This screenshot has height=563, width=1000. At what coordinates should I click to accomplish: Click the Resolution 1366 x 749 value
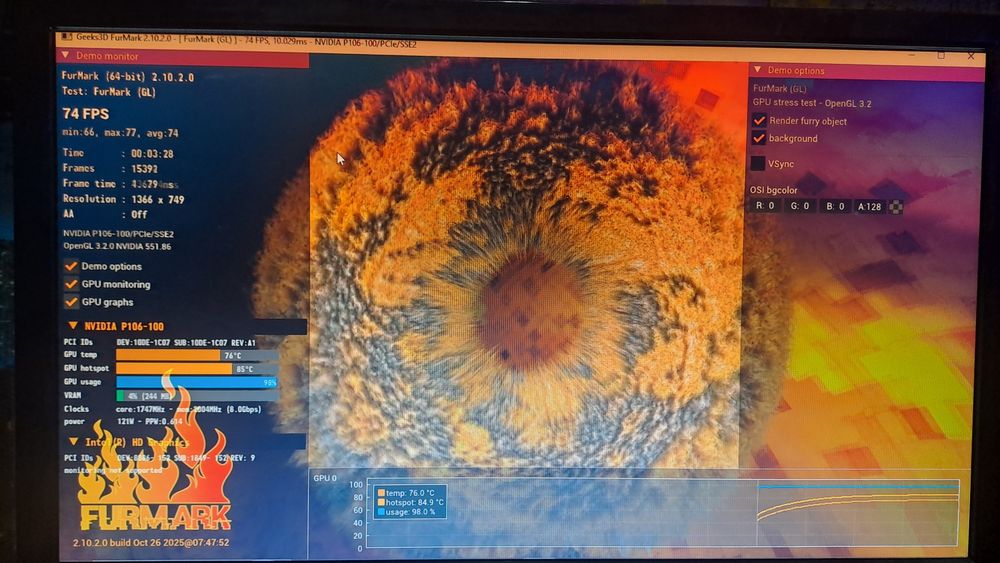click(158, 200)
